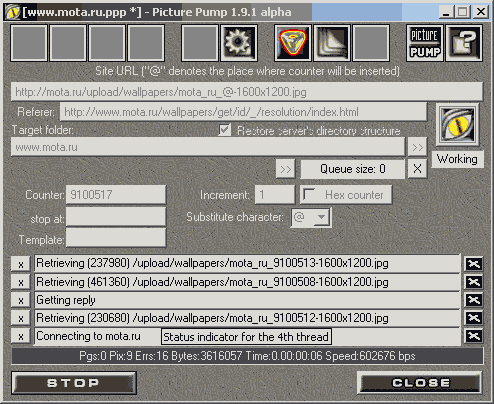Click the title bar application icon
Image resolution: width=494 pixels, height=404 pixels.
[x=13, y=12]
